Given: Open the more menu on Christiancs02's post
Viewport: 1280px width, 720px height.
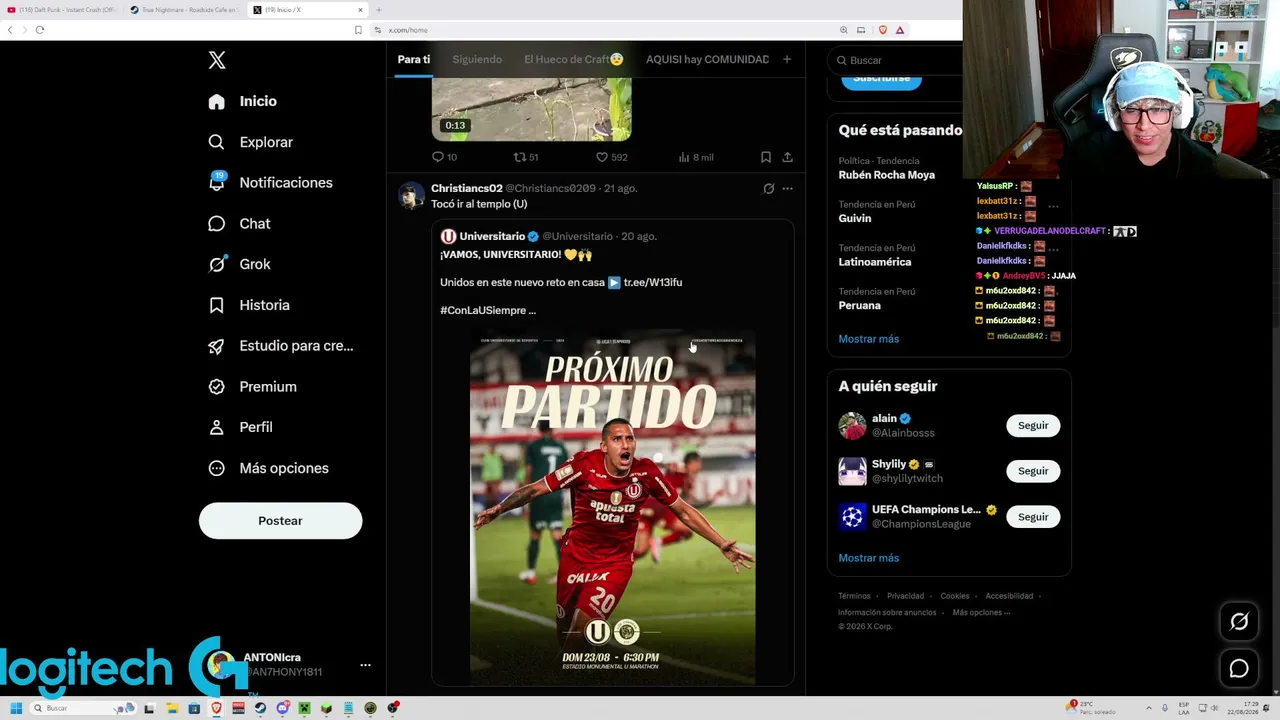Looking at the screenshot, I should 788,188.
